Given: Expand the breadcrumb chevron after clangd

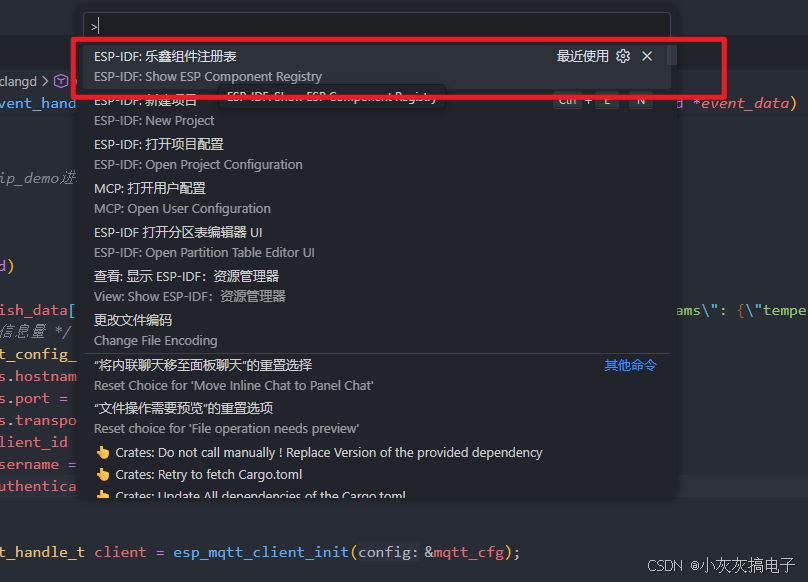Looking at the screenshot, I should click(45, 81).
